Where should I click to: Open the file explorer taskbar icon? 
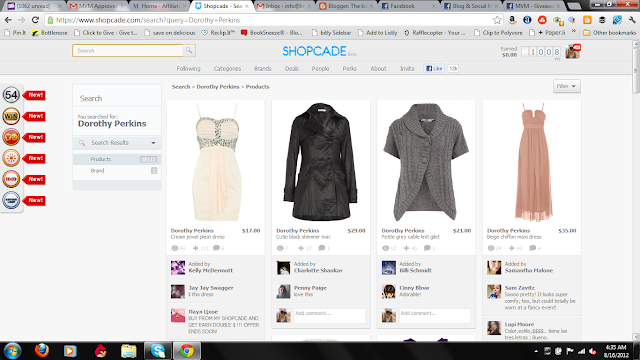(x=129, y=351)
